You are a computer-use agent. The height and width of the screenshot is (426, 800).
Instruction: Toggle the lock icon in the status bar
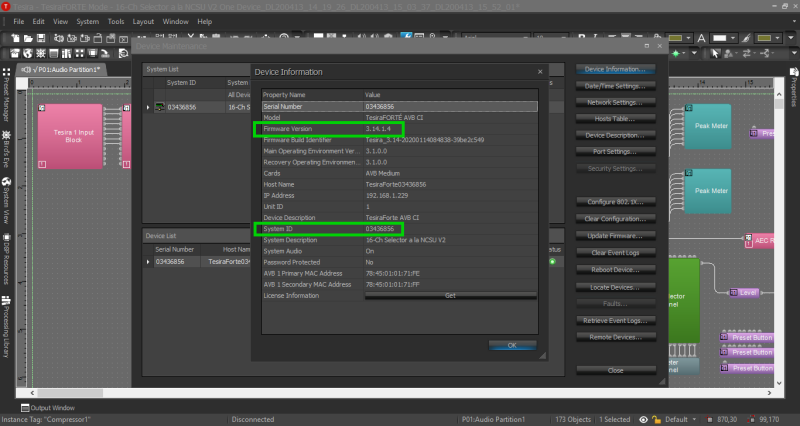pos(657,419)
